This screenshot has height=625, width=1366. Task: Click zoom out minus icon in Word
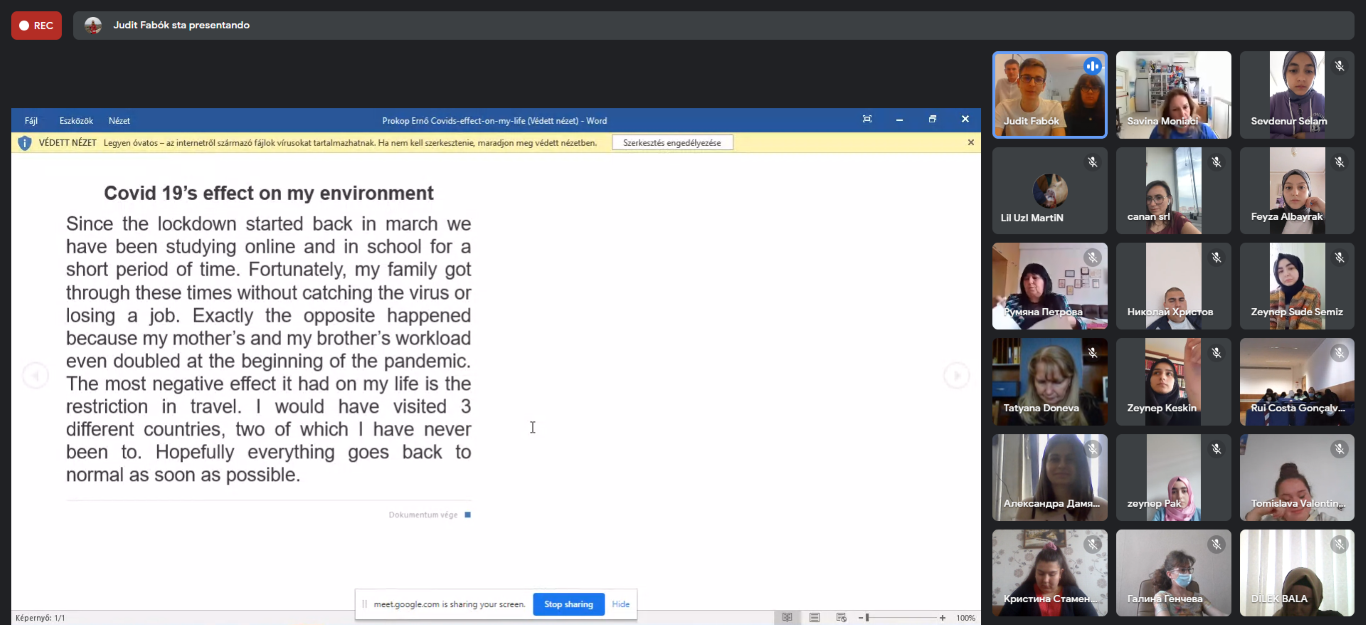(858, 618)
